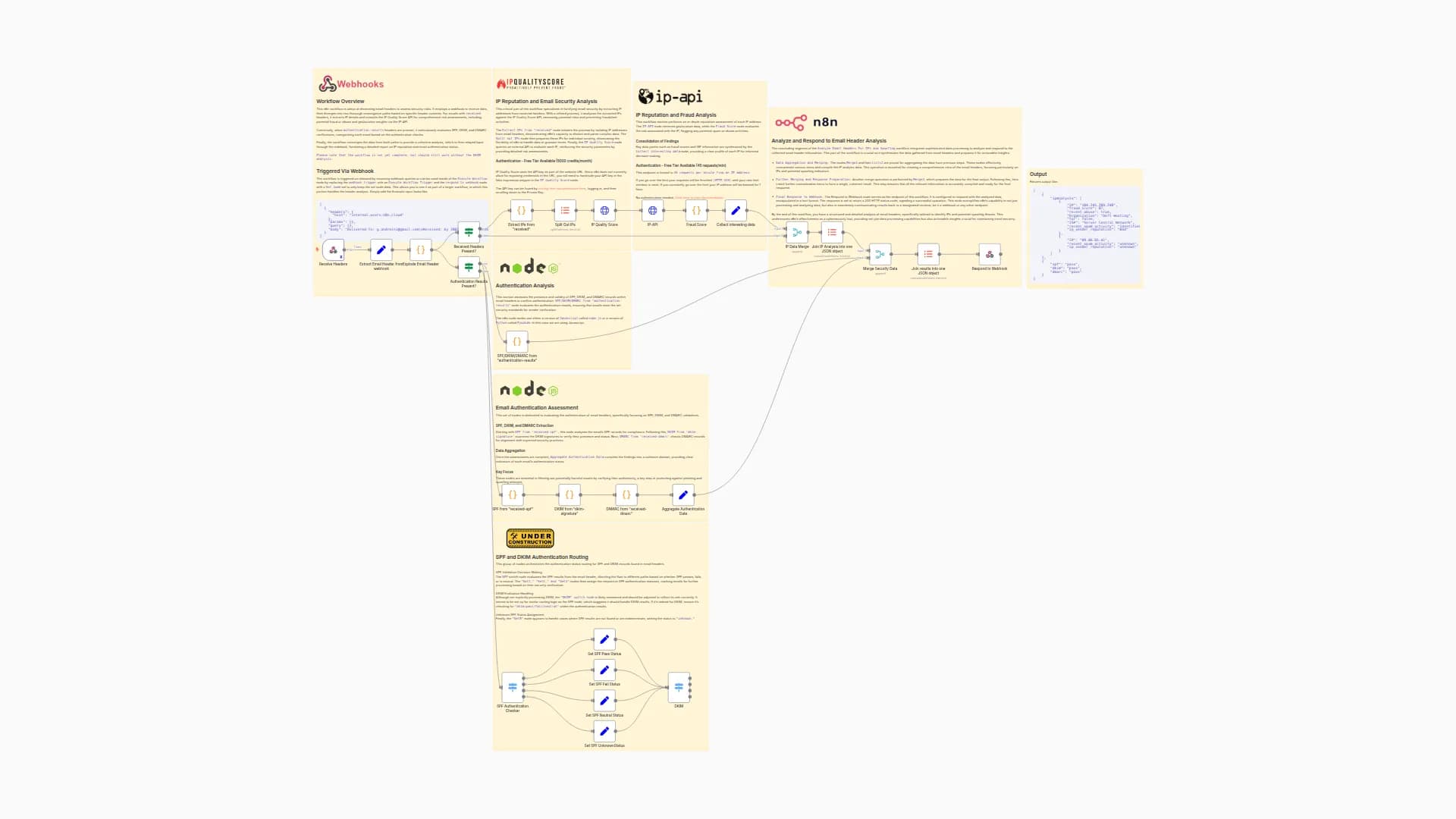The width and height of the screenshot is (1456, 819).
Task: Select the IP Quality Score HTTP node
Action: [604, 210]
